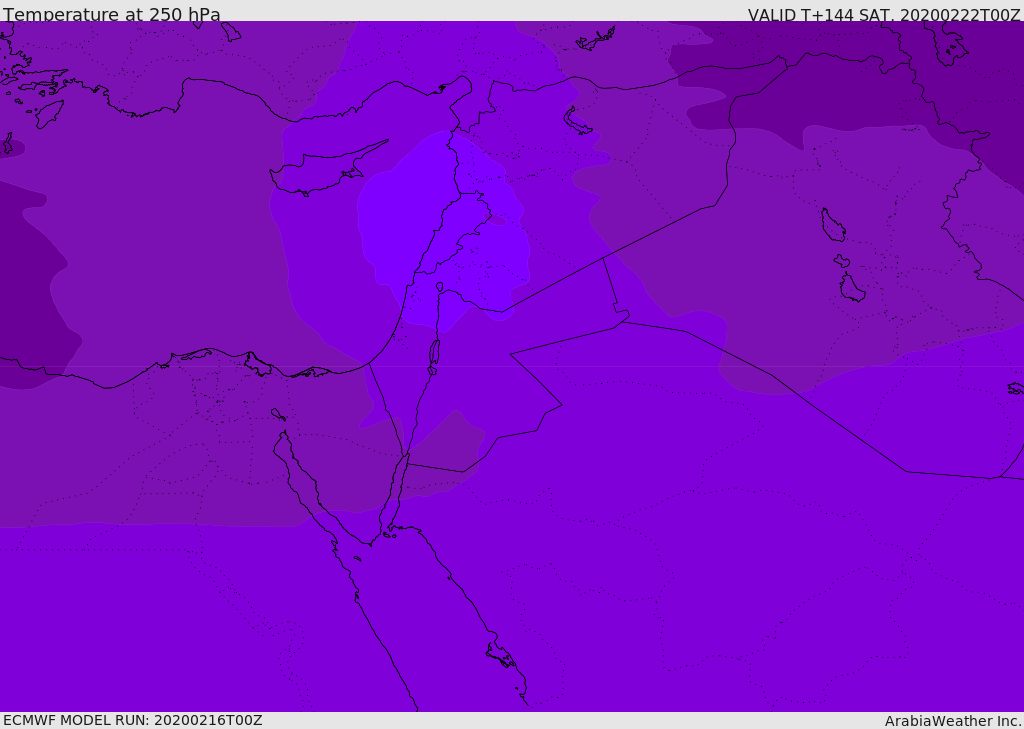Click the 'Temperature at 250 hPa' title
This screenshot has width=1024, height=729.
(x=112, y=14)
